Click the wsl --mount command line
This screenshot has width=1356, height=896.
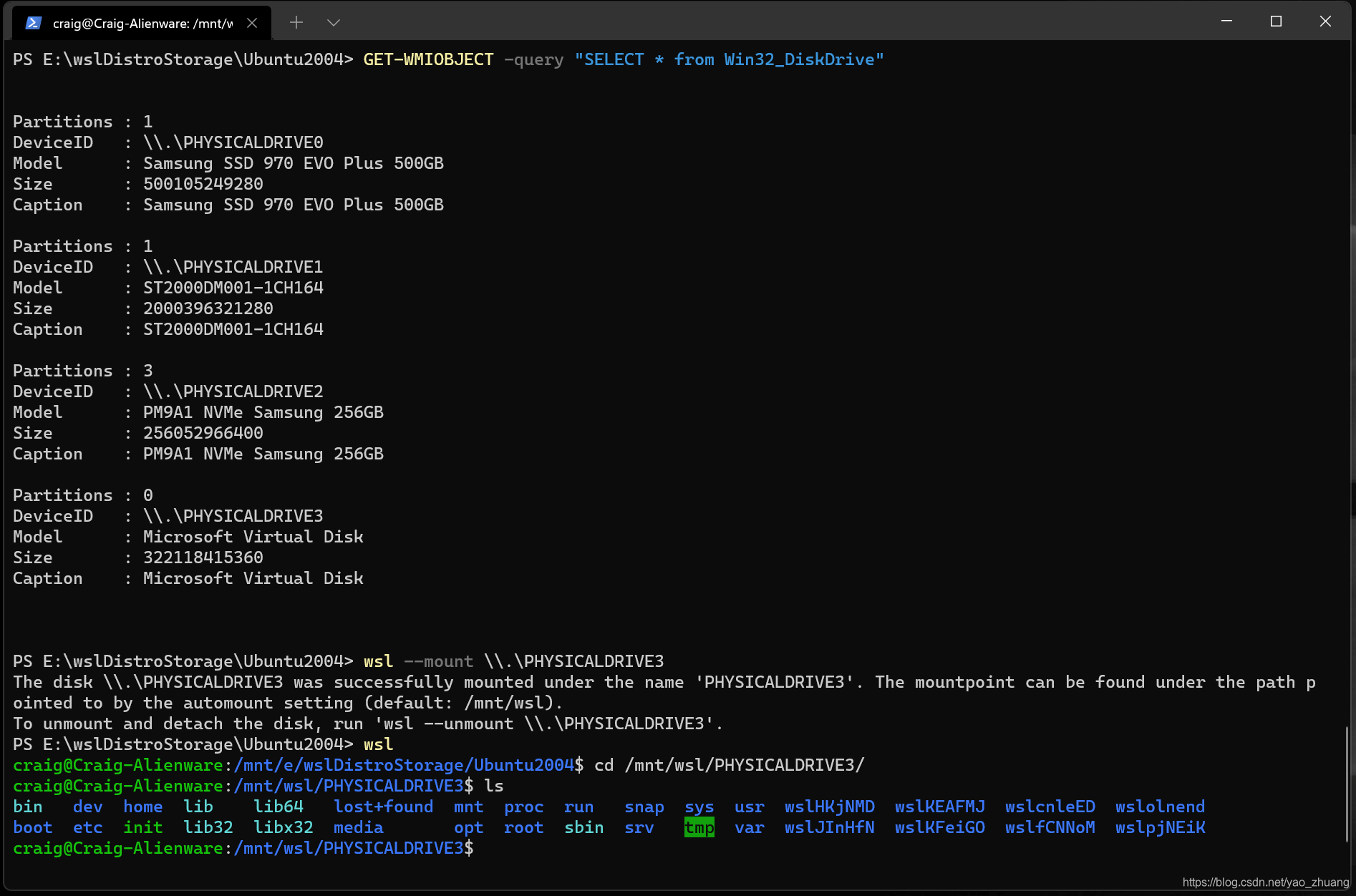[x=514, y=661]
